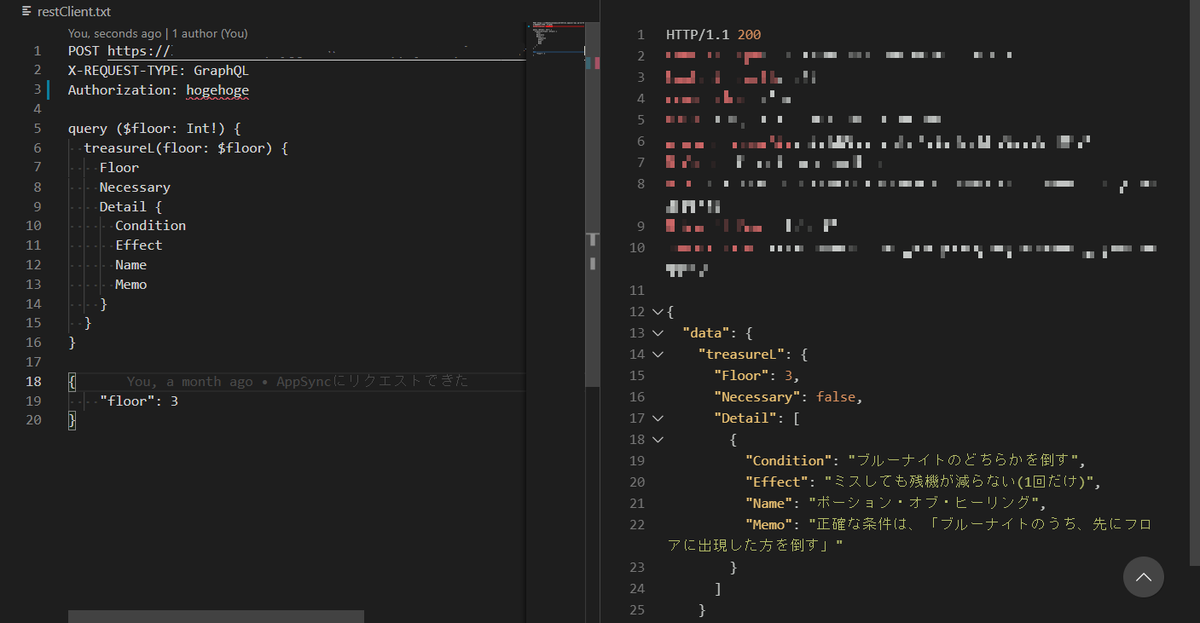Click the "Floor" field in the query
This screenshot has width=1200, height=623.
pos(119,168)
